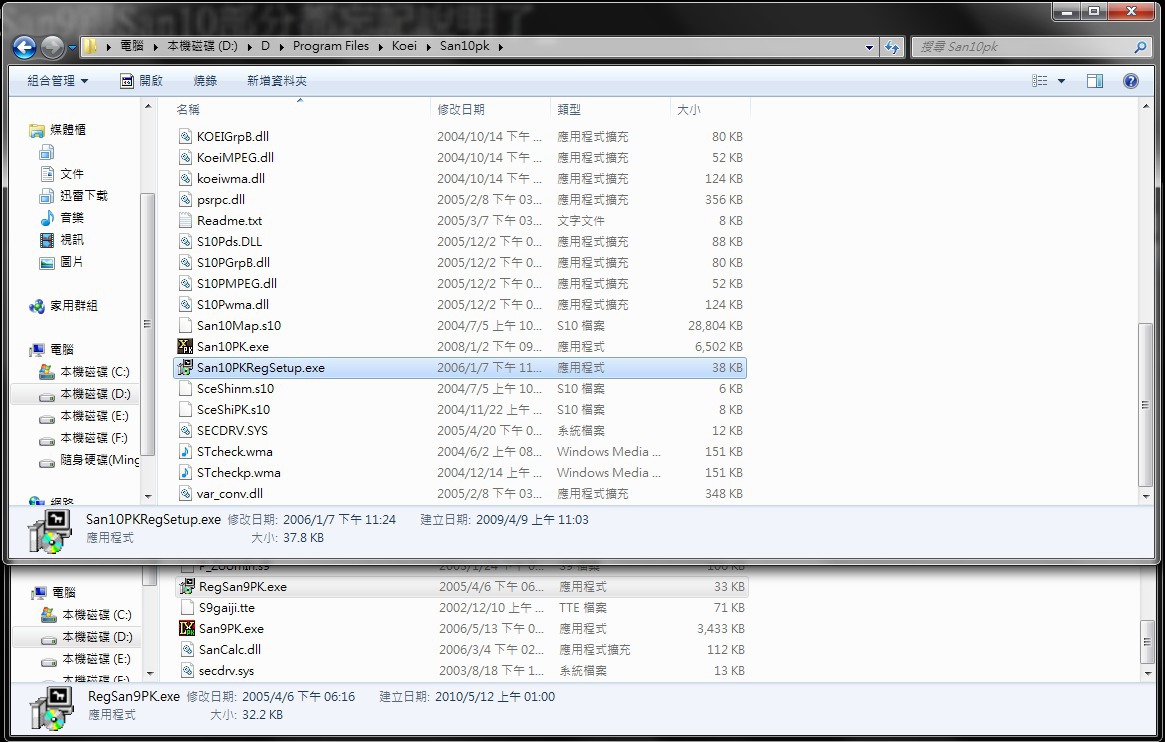Click secdrv.sys icon in back window
The width and height of the screenshot is (1165, 742).
coord(187,671)
